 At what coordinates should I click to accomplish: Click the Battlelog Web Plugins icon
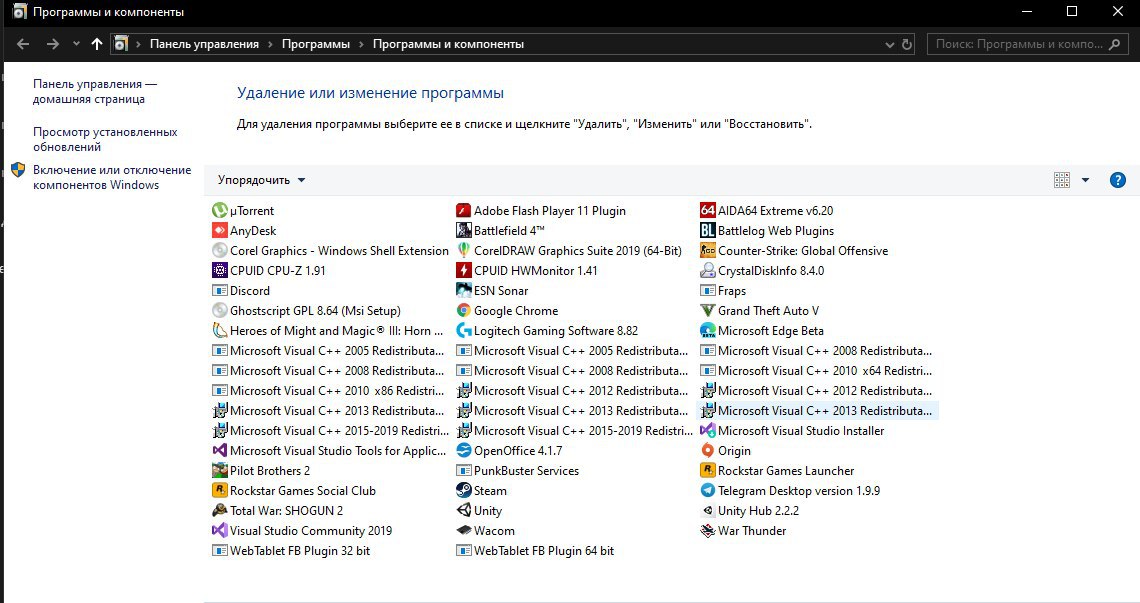click(x=707, y=231)
